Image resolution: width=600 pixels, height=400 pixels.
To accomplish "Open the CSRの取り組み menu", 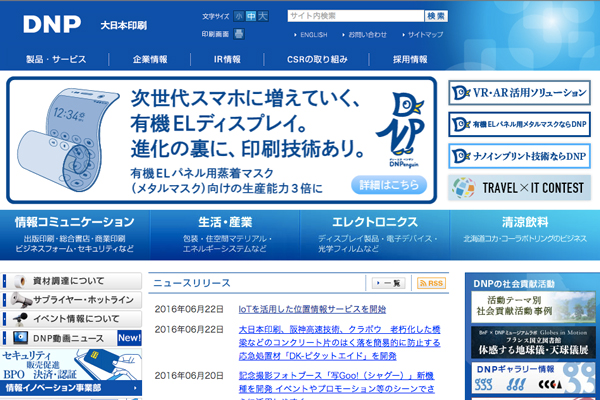I will (317, 59).
